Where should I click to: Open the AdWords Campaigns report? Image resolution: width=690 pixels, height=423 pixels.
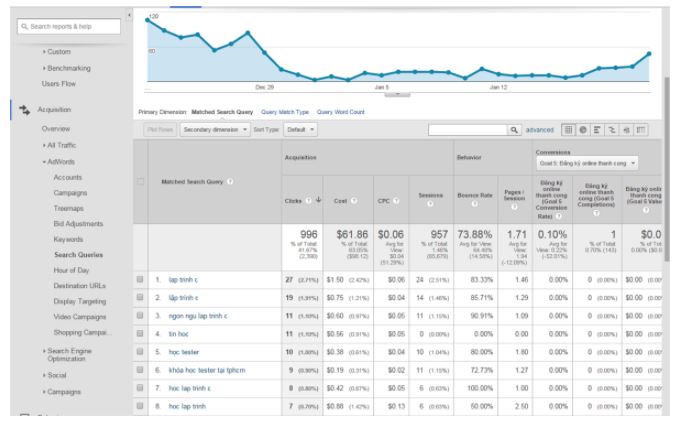pos(70,193)
